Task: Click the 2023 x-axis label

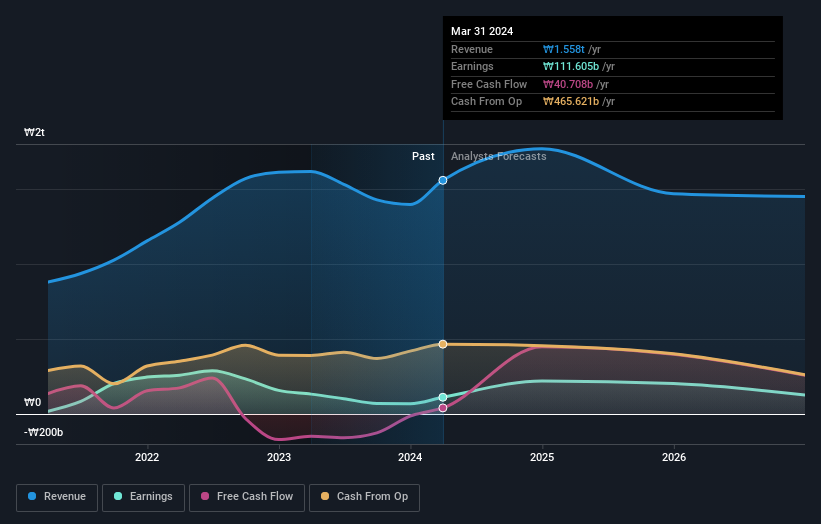Action: (x=279, y=457)
